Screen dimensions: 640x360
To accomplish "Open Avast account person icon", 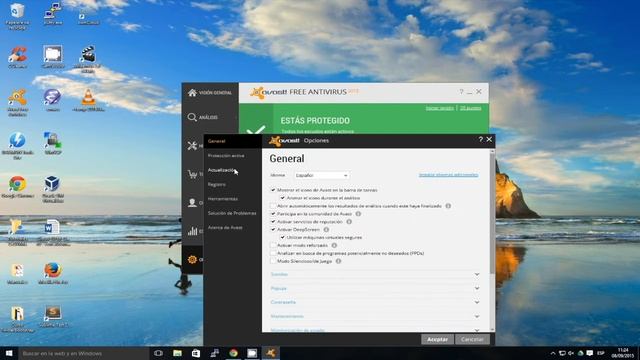I will (x=192, y=202).
